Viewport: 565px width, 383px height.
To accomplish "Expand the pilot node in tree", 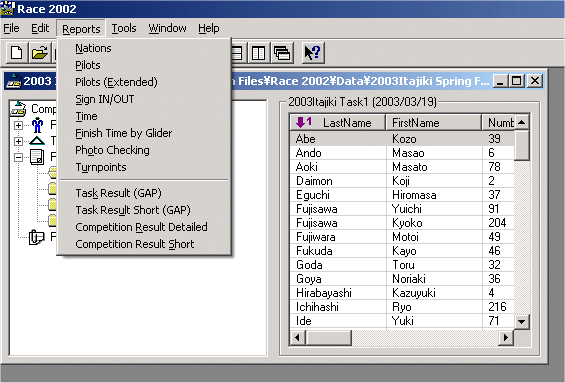I will [x=18, y=125].
